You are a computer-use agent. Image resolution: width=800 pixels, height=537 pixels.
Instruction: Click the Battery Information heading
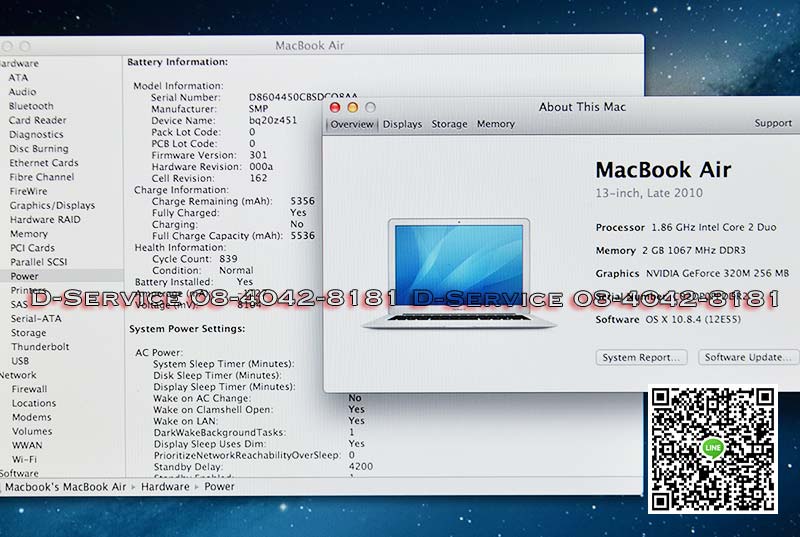(178, 62)
